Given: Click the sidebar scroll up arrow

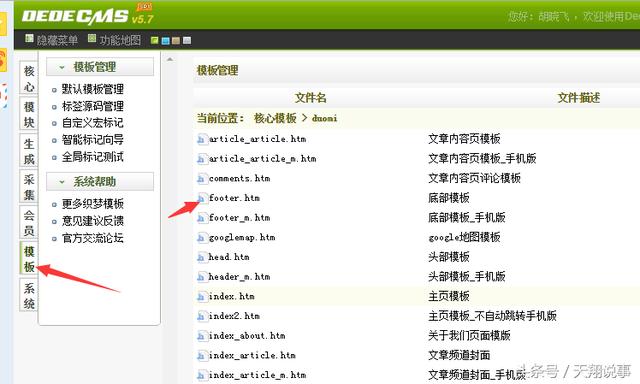Looking at the screenshot, I should (x=170, y=60).
